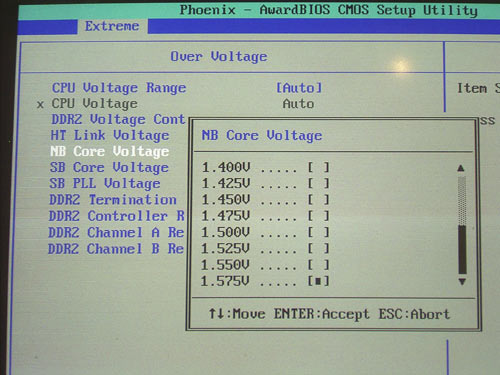Image resolution: width=500 pixels, height=375 pixels.
Task: Click the Item help panel heading
Action: [478, 88]
